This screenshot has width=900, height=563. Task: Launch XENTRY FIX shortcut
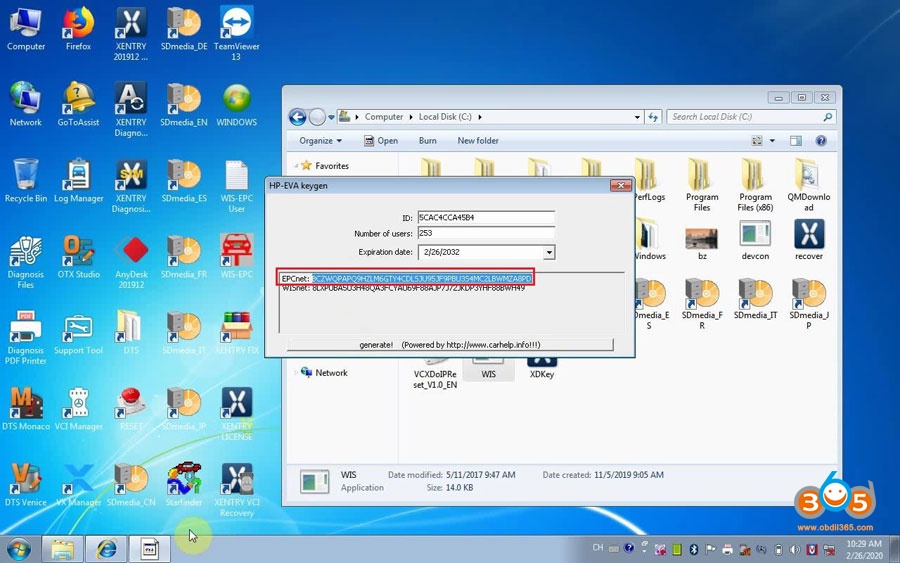[236, 333]
